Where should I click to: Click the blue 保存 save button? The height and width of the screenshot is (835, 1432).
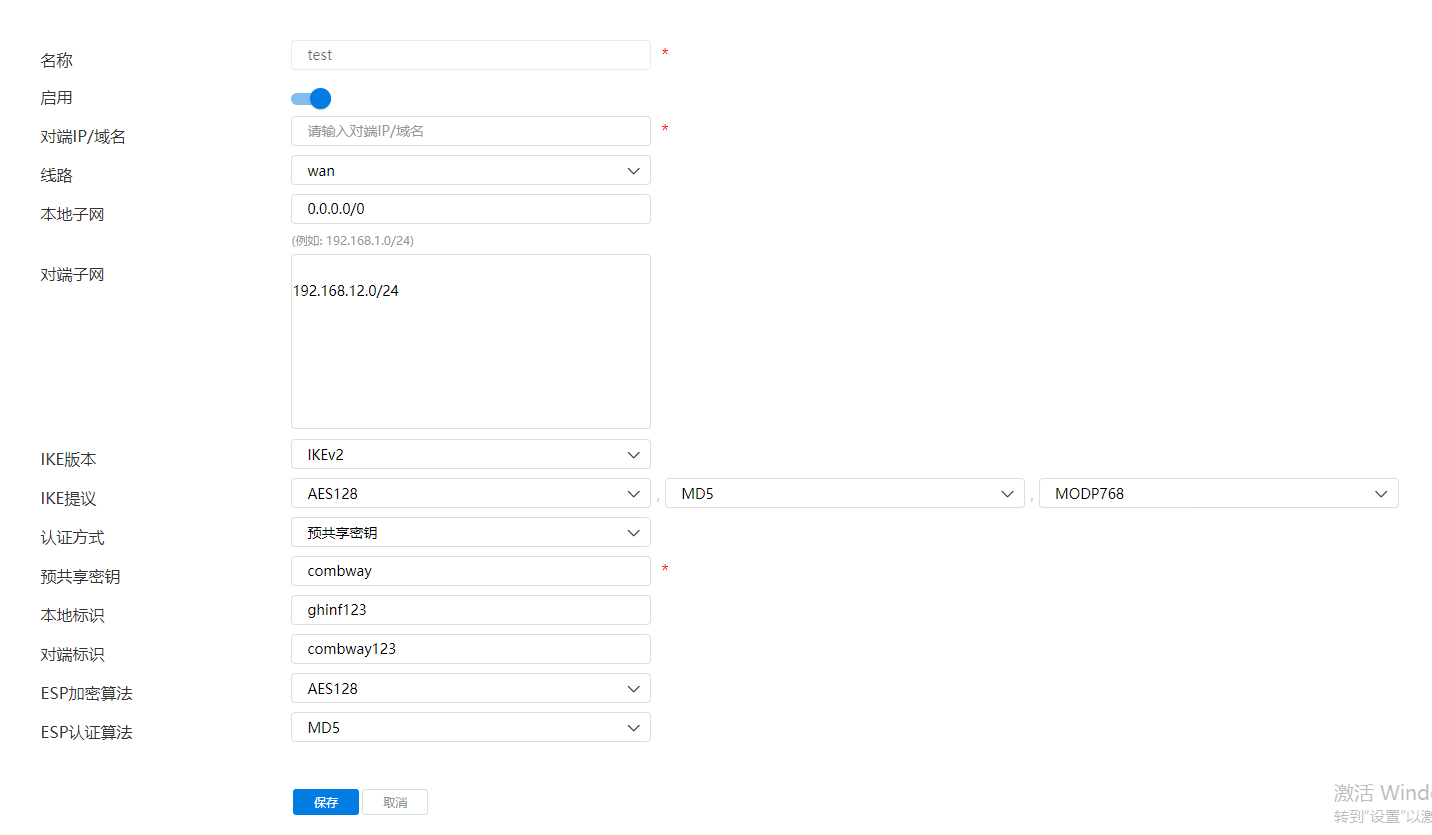click(325, 802)
